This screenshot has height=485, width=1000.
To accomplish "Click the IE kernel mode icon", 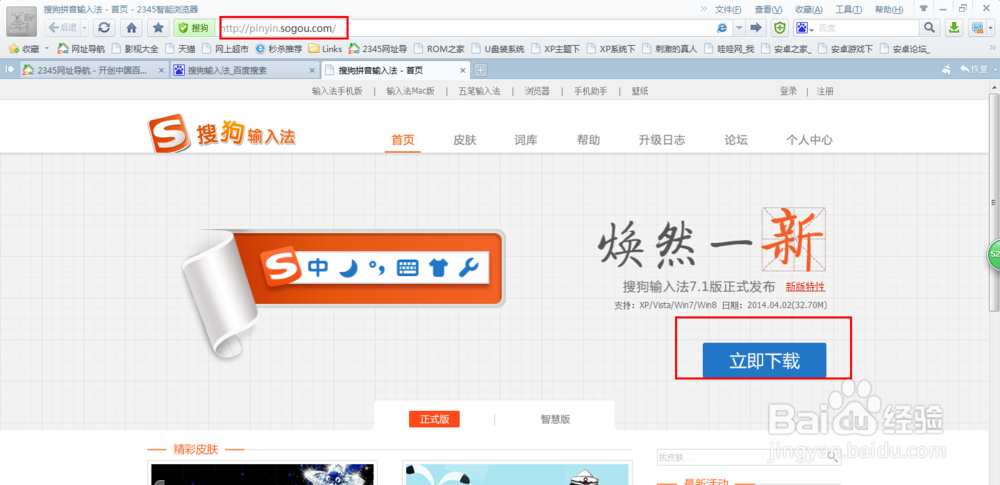I will [x=723, y=27].
